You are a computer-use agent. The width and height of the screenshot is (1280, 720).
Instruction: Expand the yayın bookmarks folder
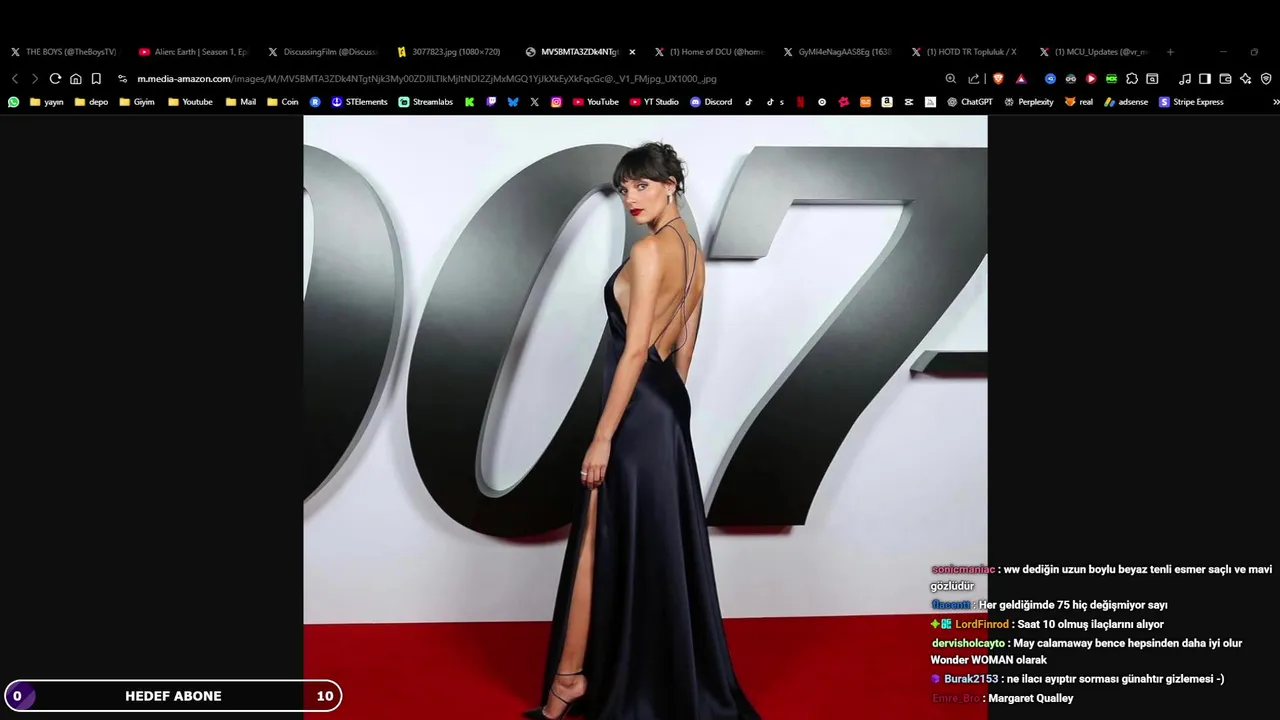(x=47, y=102)
